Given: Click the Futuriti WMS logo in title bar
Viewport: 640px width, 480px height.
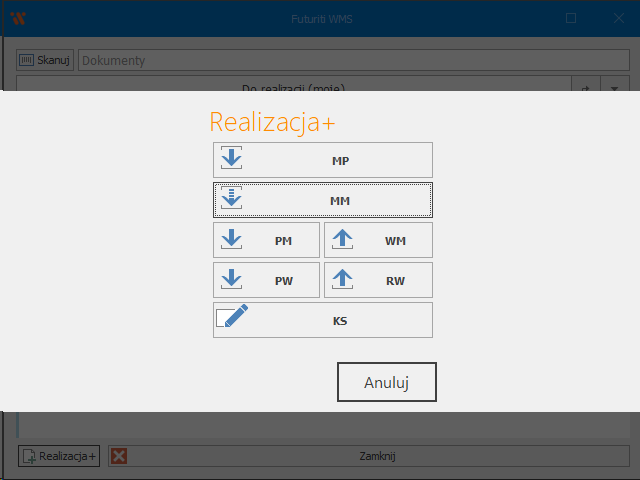Looking at the screenshot, I should click(17, 18).
